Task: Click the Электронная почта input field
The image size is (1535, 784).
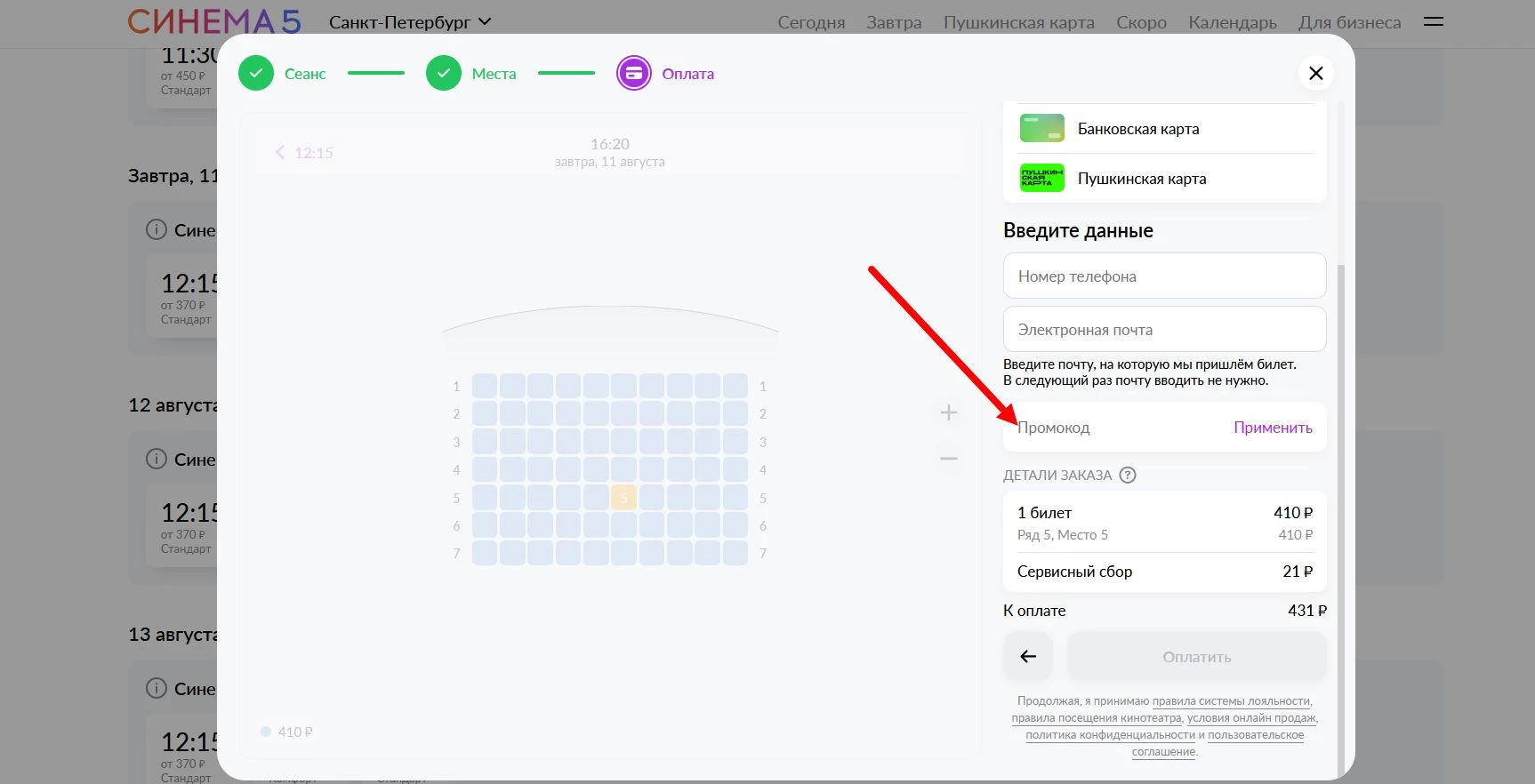Action: coord(1164,330)
